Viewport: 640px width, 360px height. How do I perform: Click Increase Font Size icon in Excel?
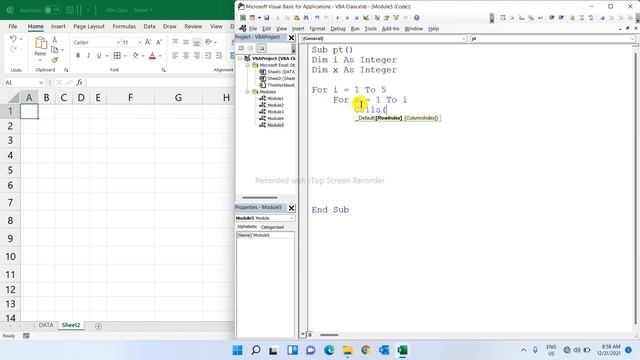coord(148,42)
